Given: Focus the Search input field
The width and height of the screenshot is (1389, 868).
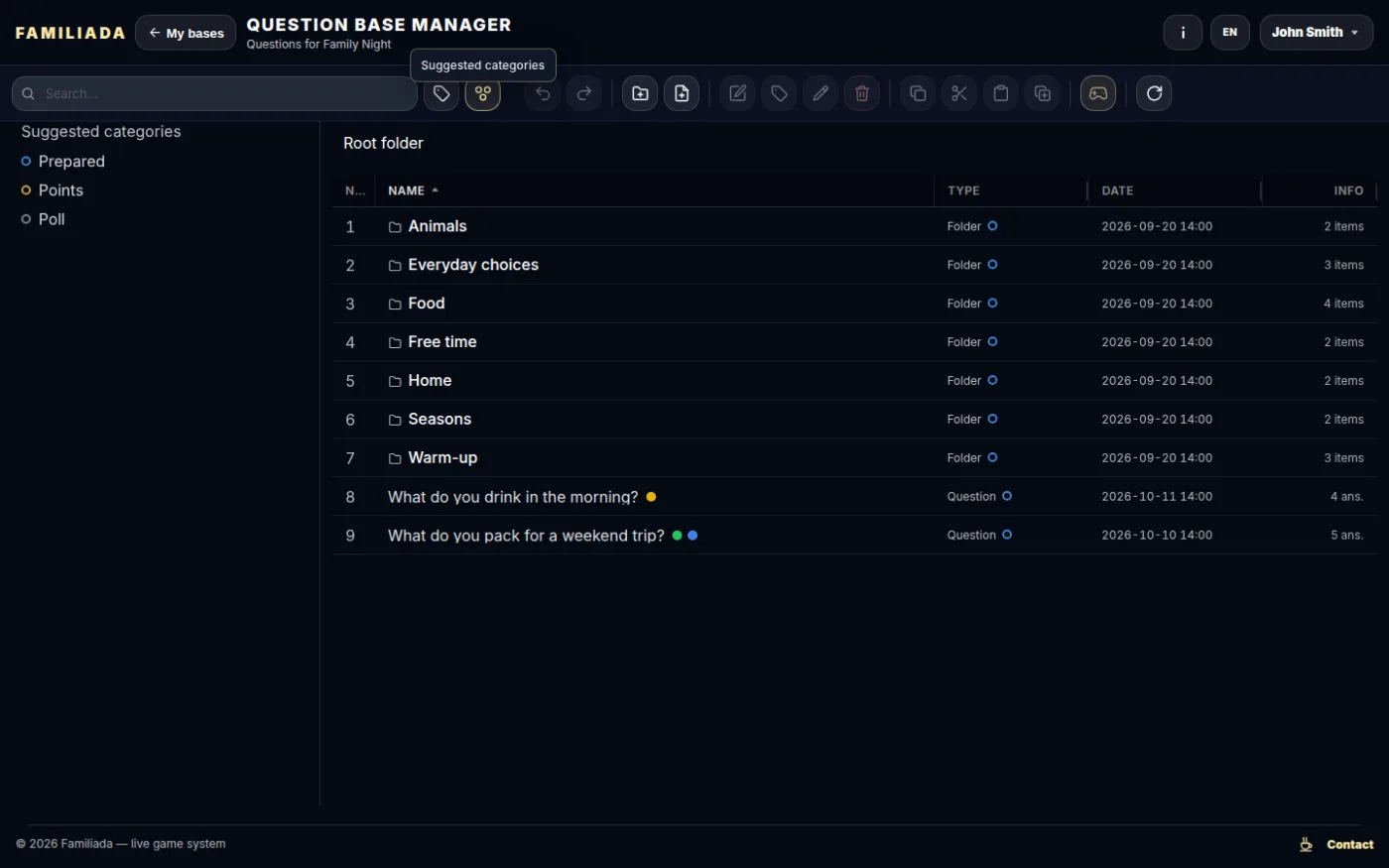Looking at the screenshot, I should pos(214,93).
